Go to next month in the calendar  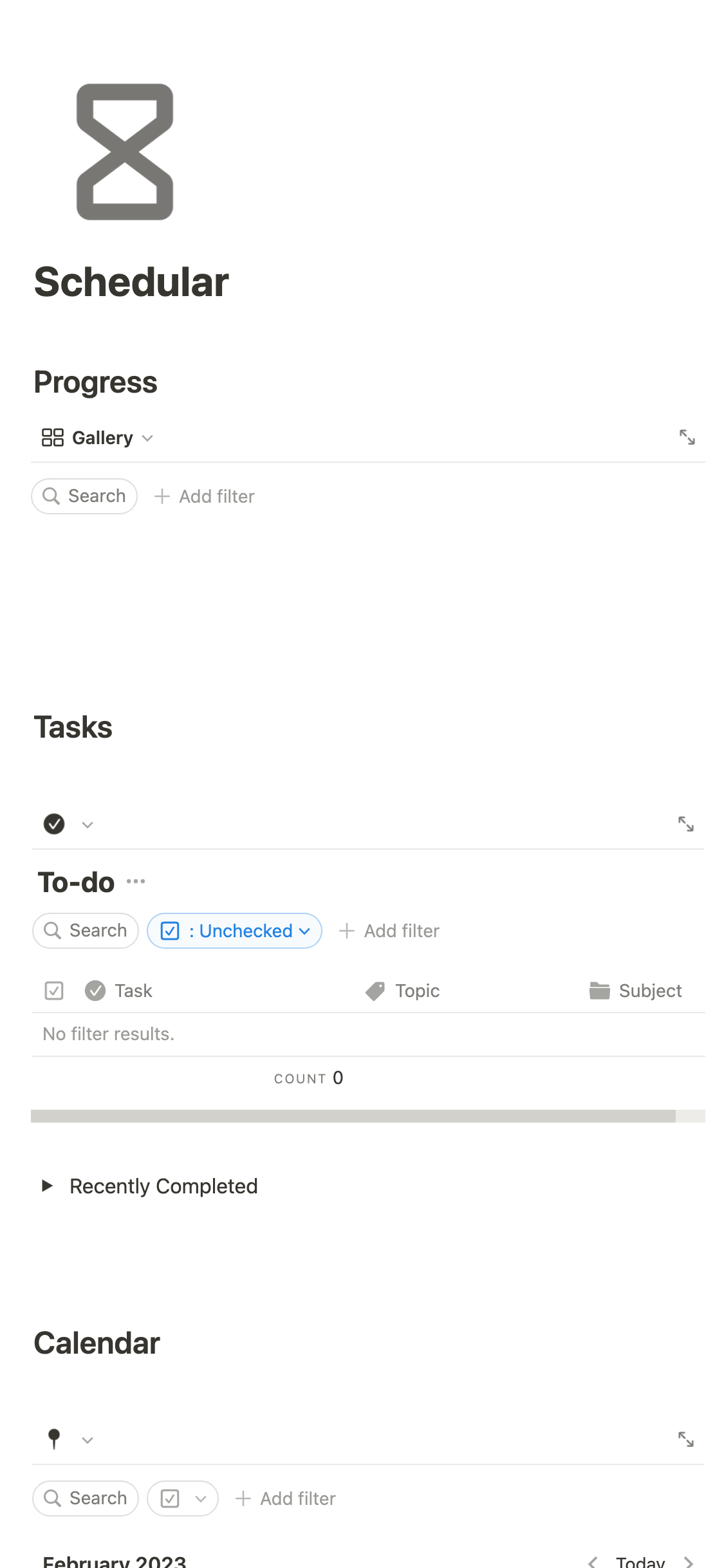tap(689, 1562)
